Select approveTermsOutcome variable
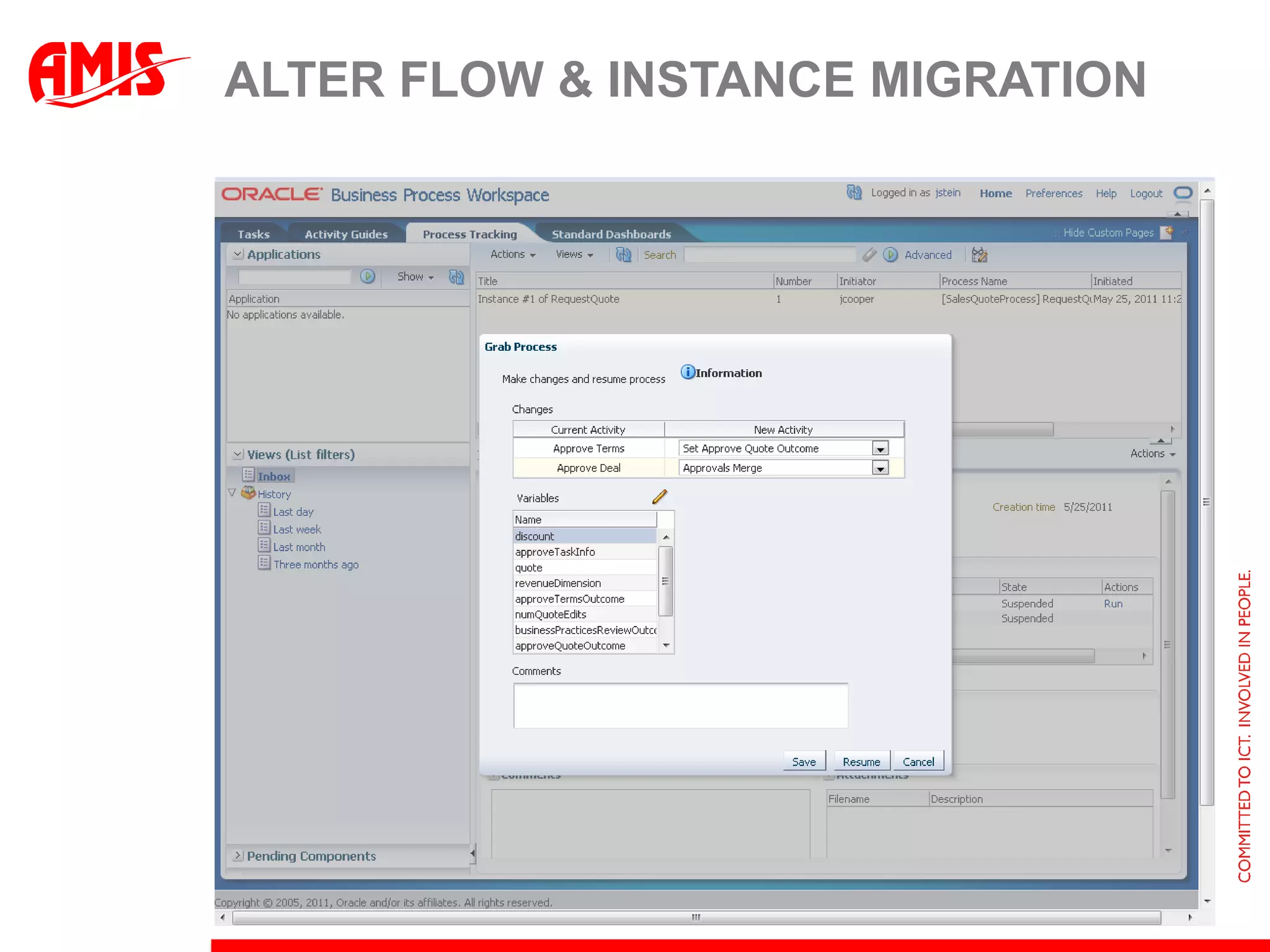Screen dimensions: 1270x952 point(585,599)
